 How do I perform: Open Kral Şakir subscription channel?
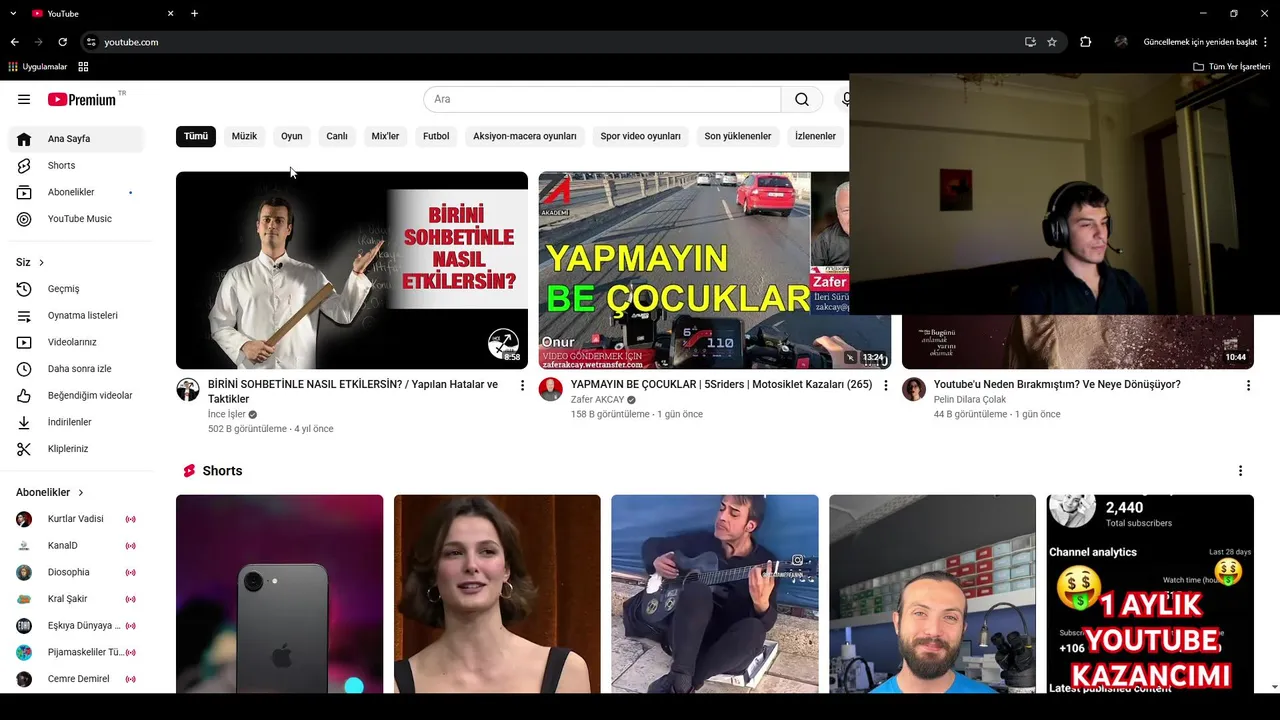(x=76, y=599)
